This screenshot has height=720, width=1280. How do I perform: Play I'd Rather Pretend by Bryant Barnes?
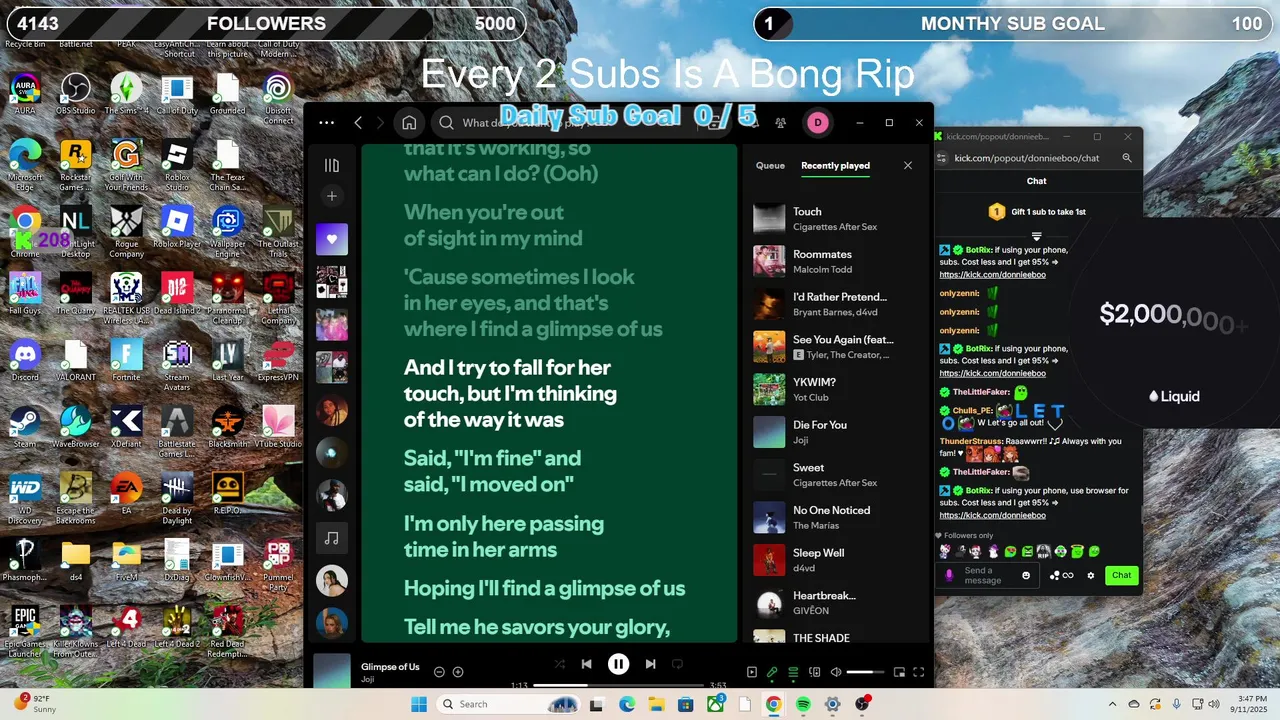pyautogui.click(x=838, y=304)
